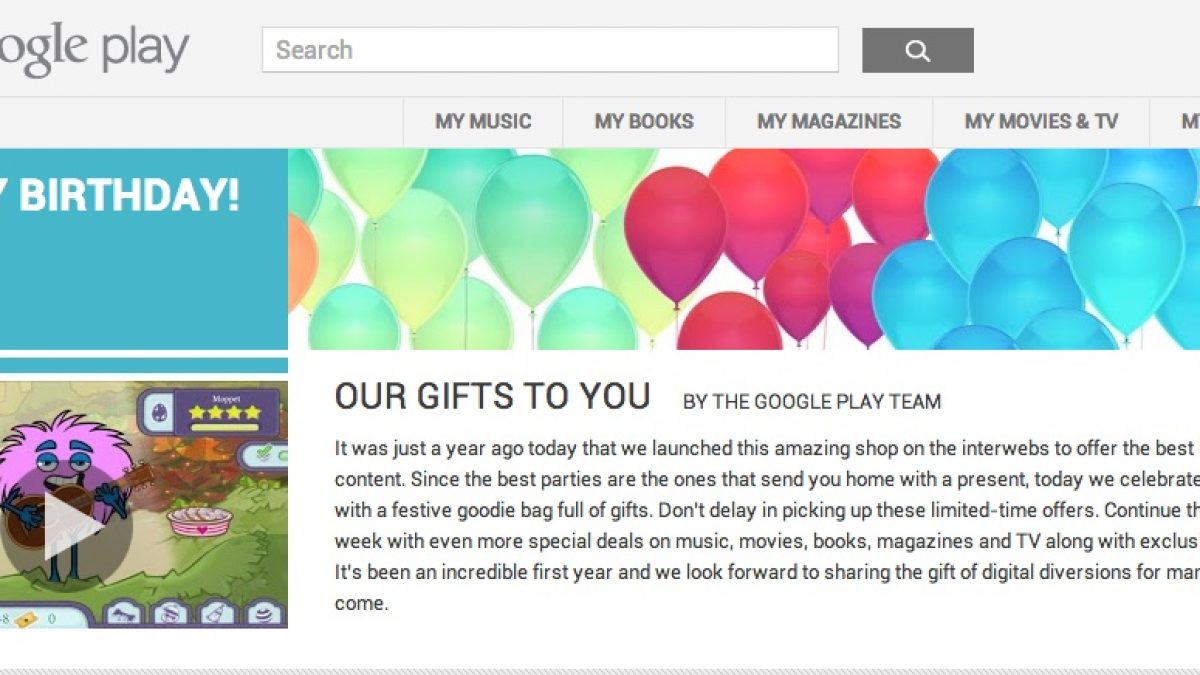Open the My Music tab
Viewport: 1200px width, 675px height.
483,122
